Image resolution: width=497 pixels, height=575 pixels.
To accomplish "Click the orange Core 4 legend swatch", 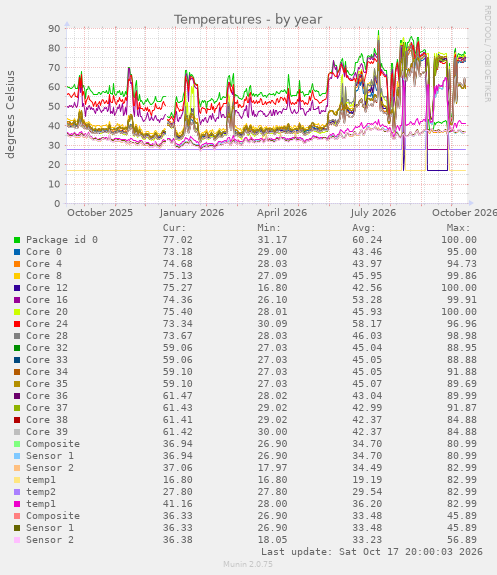I will point(17,264).
